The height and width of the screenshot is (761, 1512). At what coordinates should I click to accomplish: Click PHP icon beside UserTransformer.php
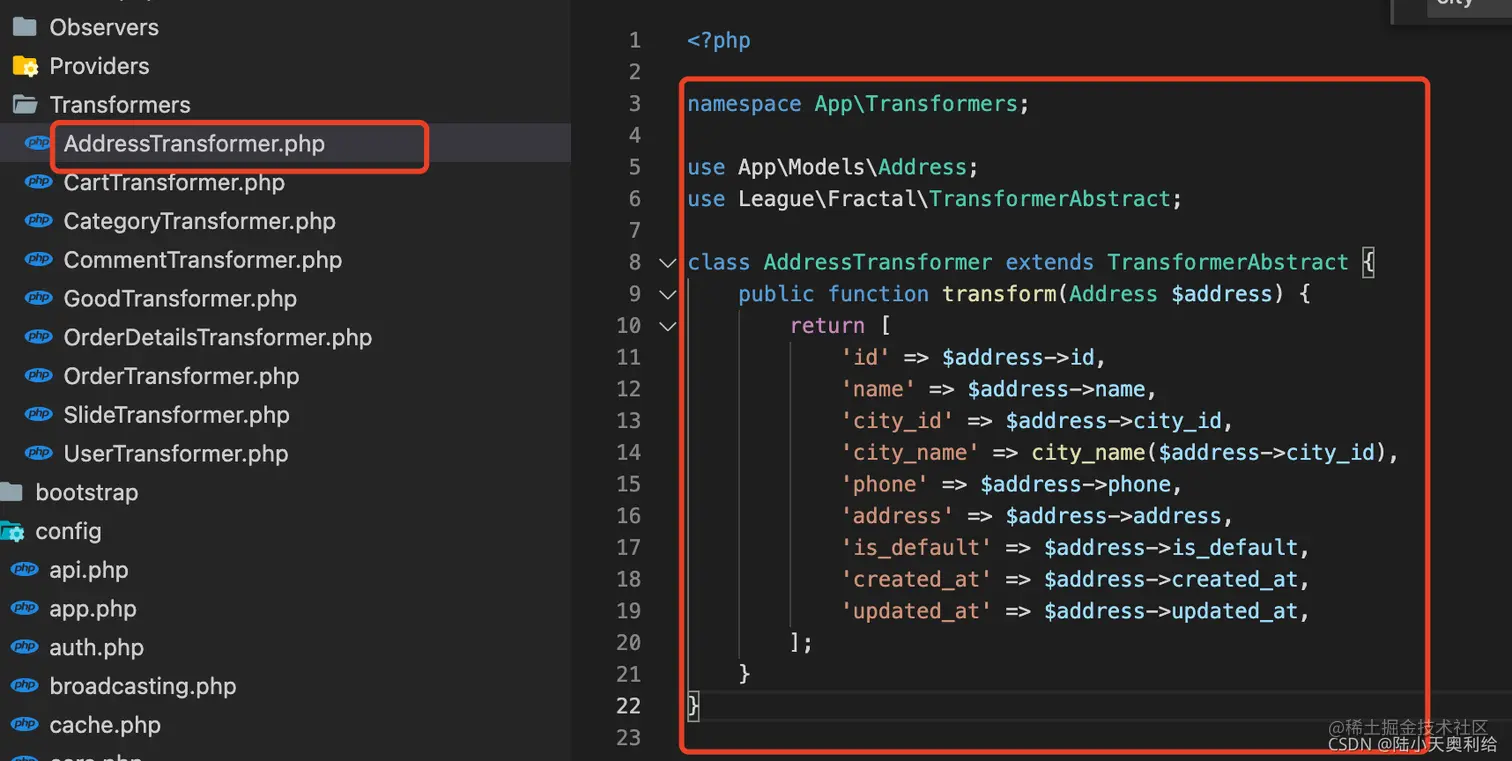click(x=38, y=453)
